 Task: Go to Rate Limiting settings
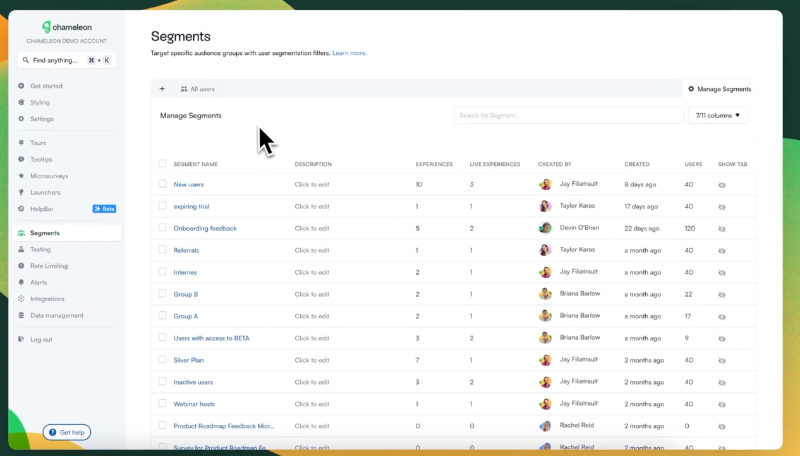click(x=49, y=266)
